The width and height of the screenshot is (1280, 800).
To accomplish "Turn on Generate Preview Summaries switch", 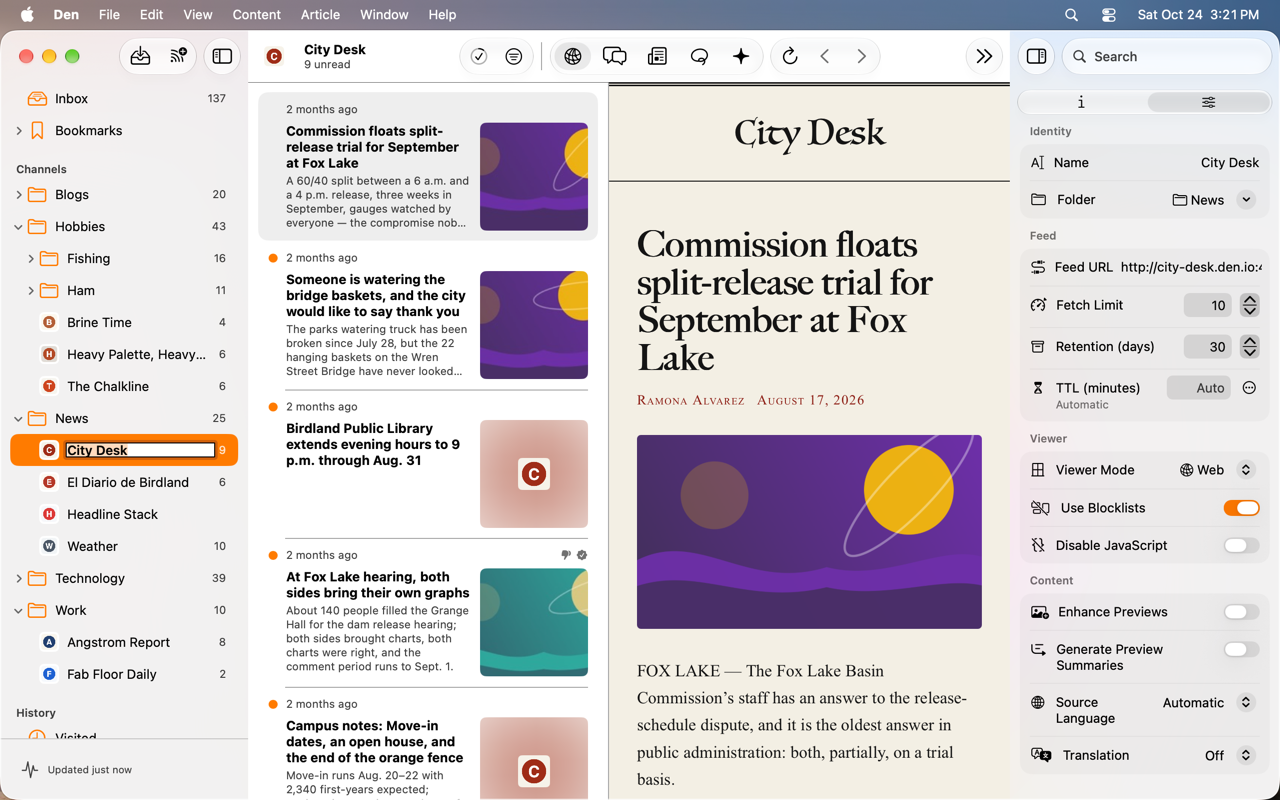I will click(x=1241, y=650).
